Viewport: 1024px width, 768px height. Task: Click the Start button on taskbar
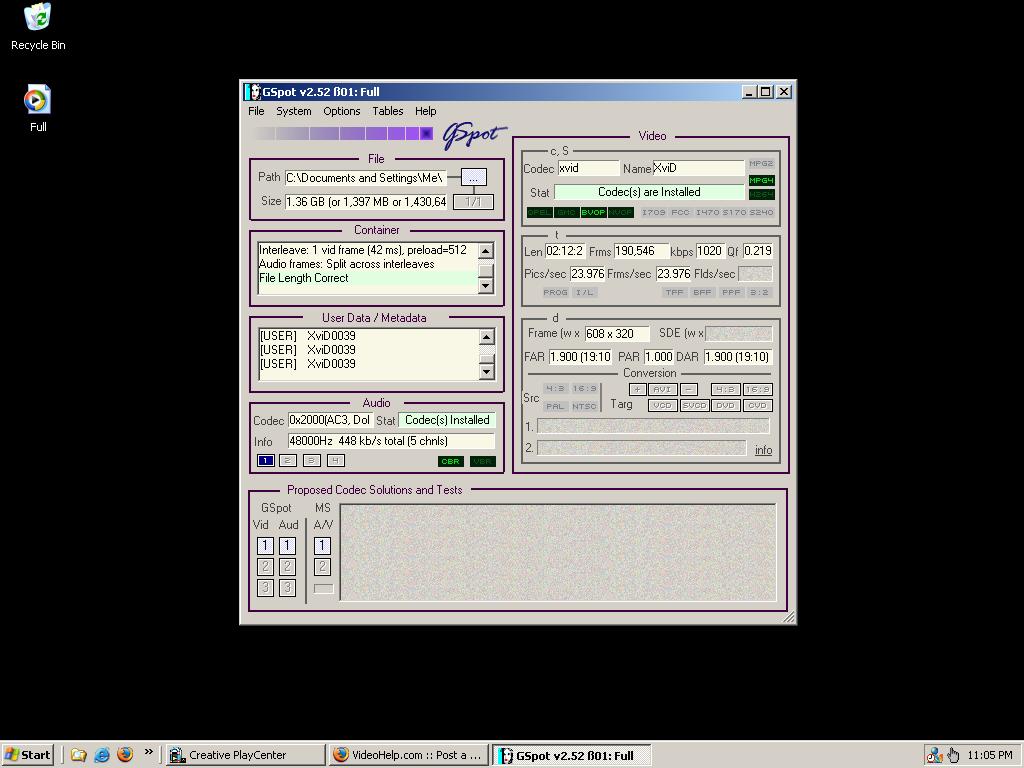tap(27, 755)
